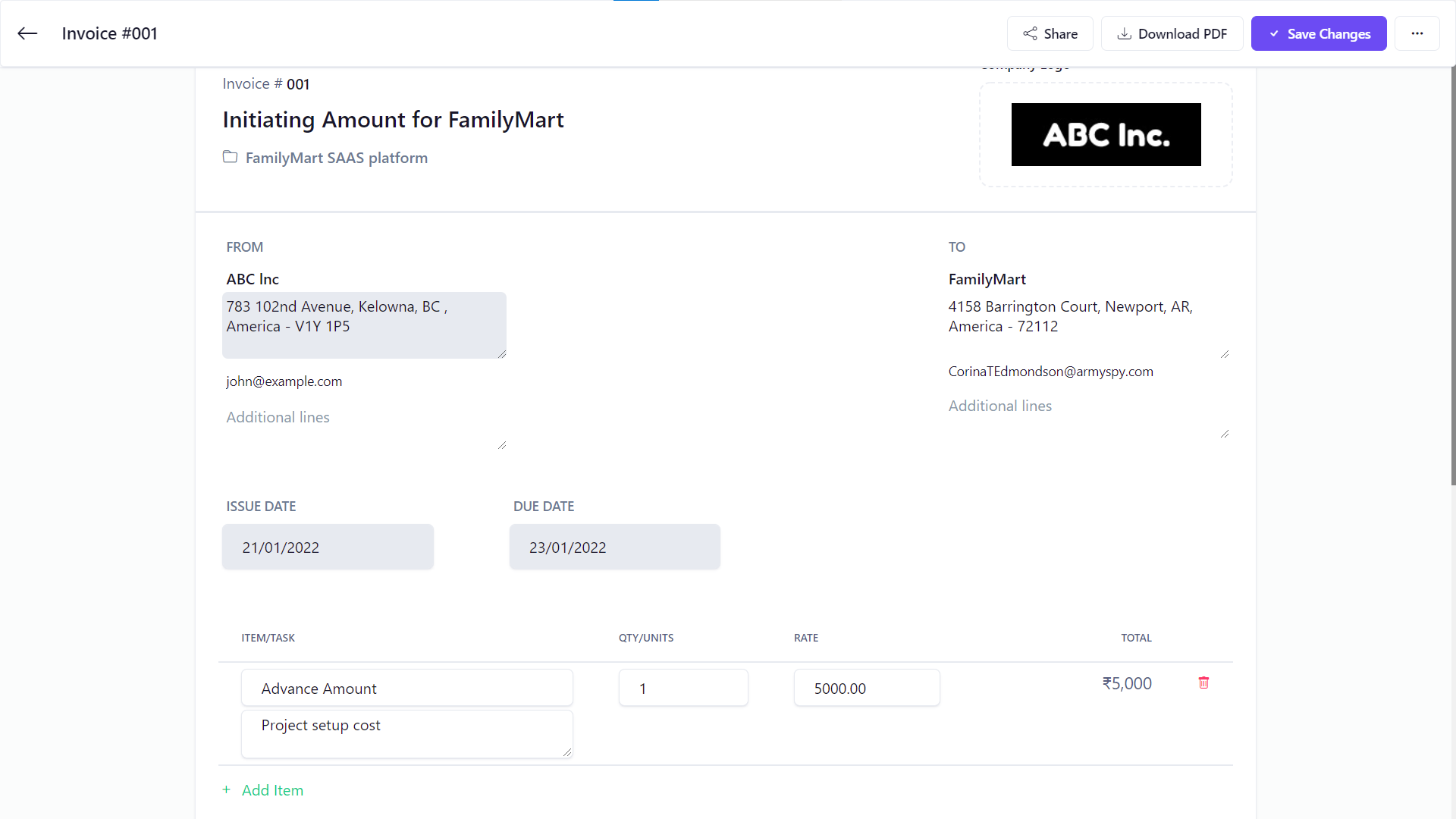Download the invoice as PDF
This screenshot has height=819, width=1456.
[1172, 33]
